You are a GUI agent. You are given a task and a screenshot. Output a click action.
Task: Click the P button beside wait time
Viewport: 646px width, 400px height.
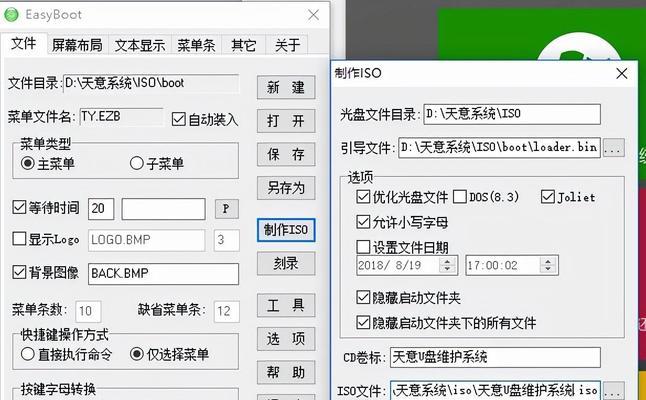(227, 209)
